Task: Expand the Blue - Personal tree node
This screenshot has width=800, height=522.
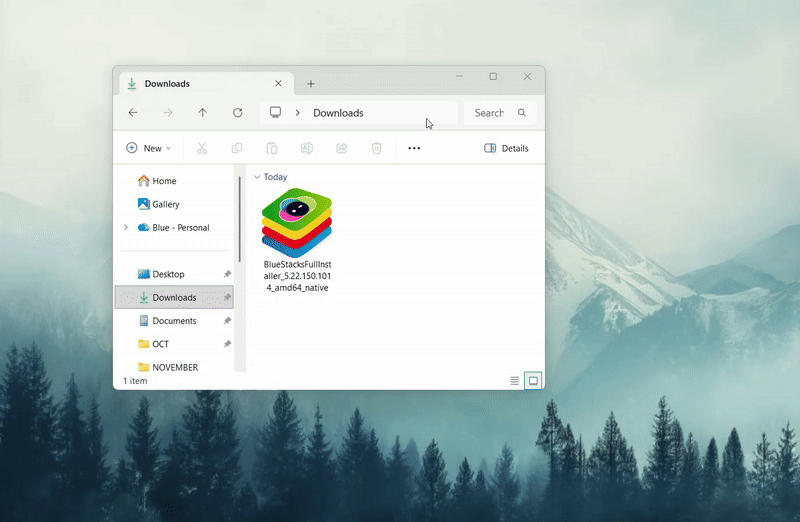Action: 126,228
